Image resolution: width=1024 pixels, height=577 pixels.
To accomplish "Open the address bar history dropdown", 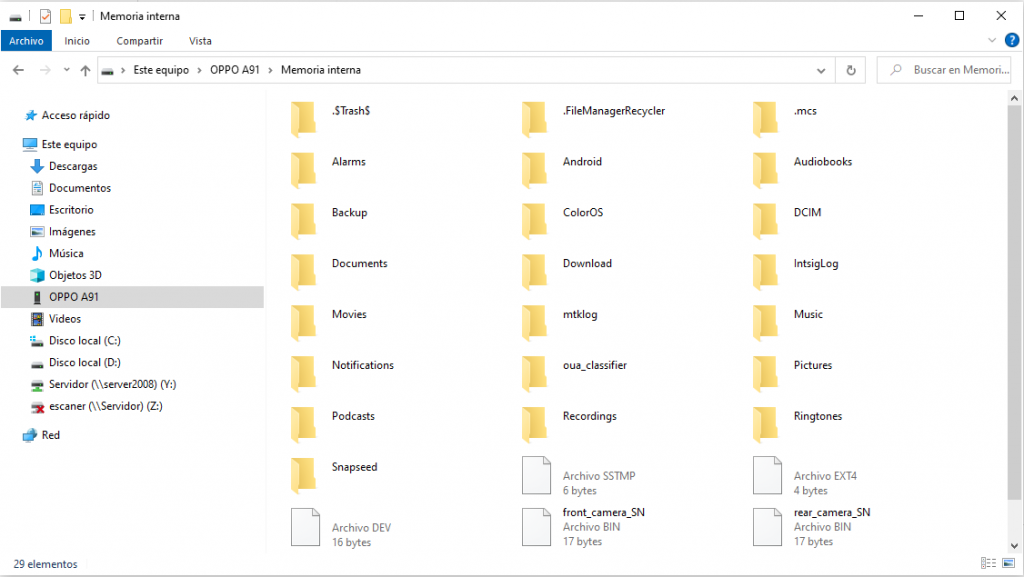I will 821,71.
